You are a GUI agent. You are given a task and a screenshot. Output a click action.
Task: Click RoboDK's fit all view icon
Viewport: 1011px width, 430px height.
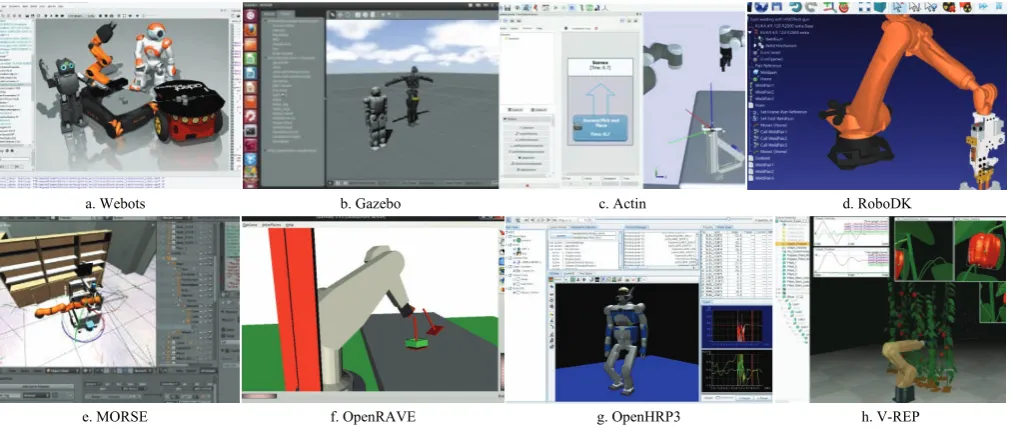pos(865,6)
